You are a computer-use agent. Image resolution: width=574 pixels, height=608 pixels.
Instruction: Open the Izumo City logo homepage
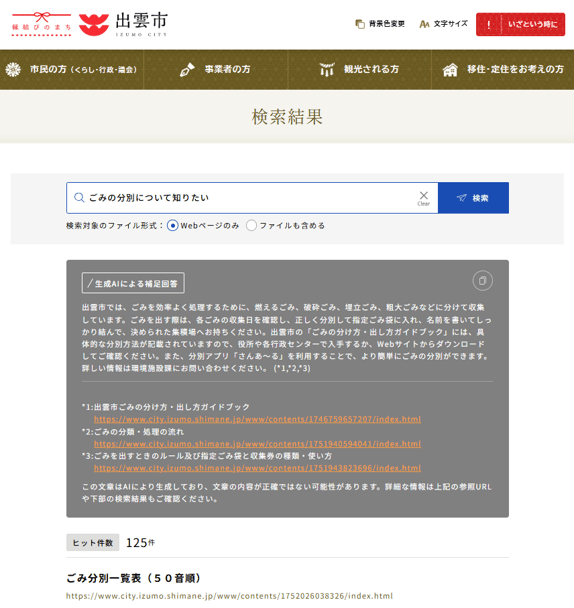[x=123, y=24]
